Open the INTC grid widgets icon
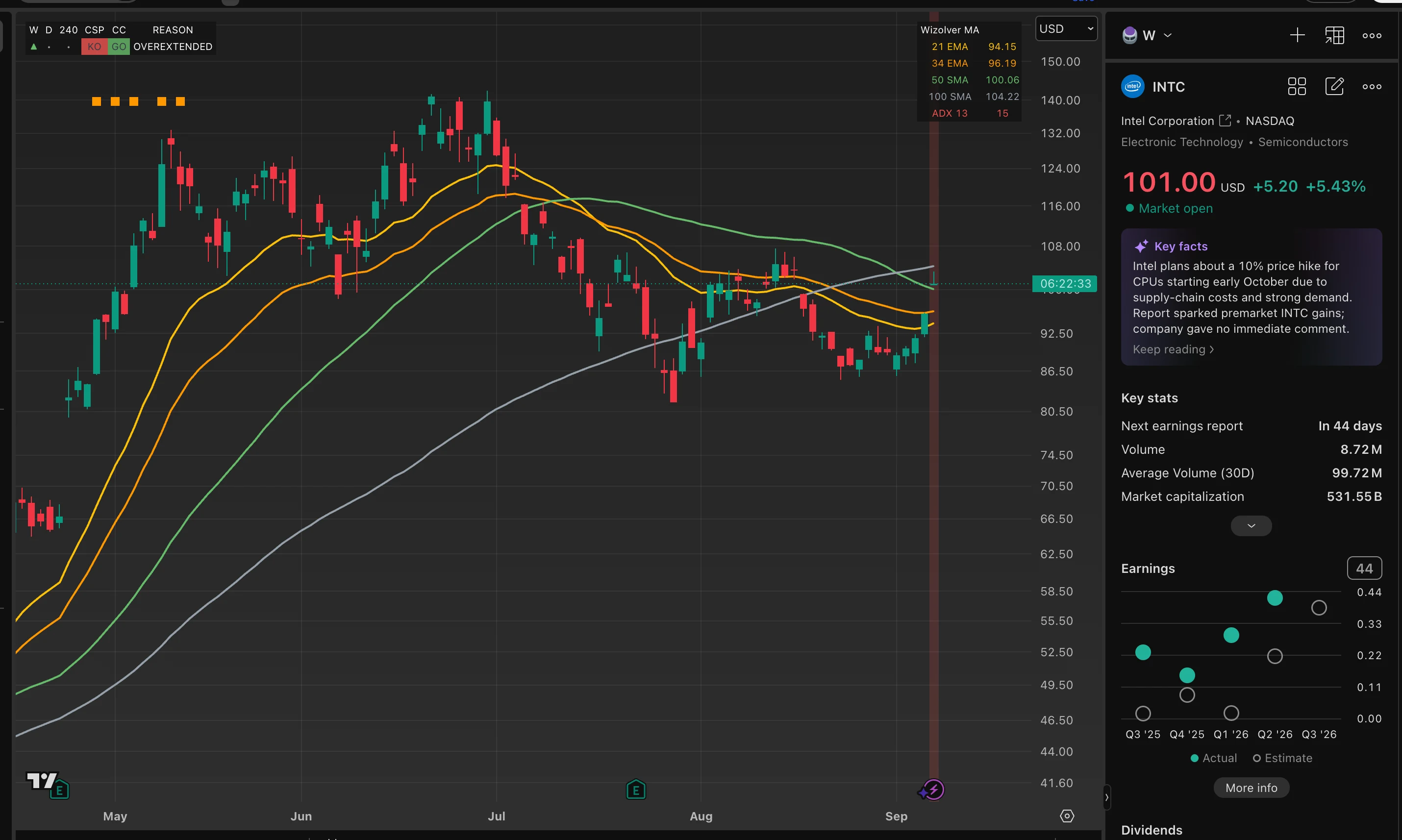This screenshot has height=840, width=1402. (1297, 86)
